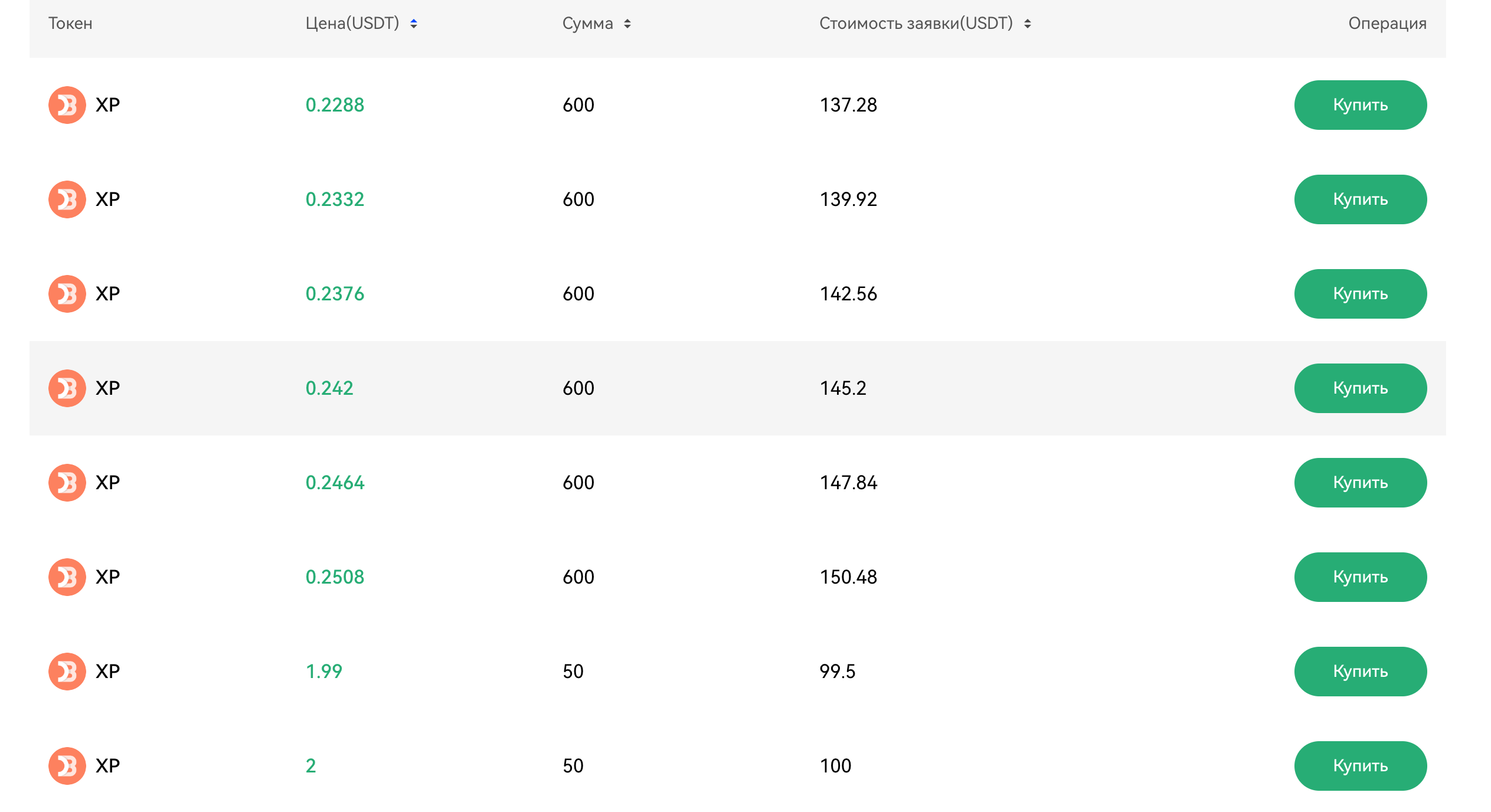Sort by Цена(USDT) column arrows
The width and height of the screenshot is (1491, 812).
pos(414,24)
